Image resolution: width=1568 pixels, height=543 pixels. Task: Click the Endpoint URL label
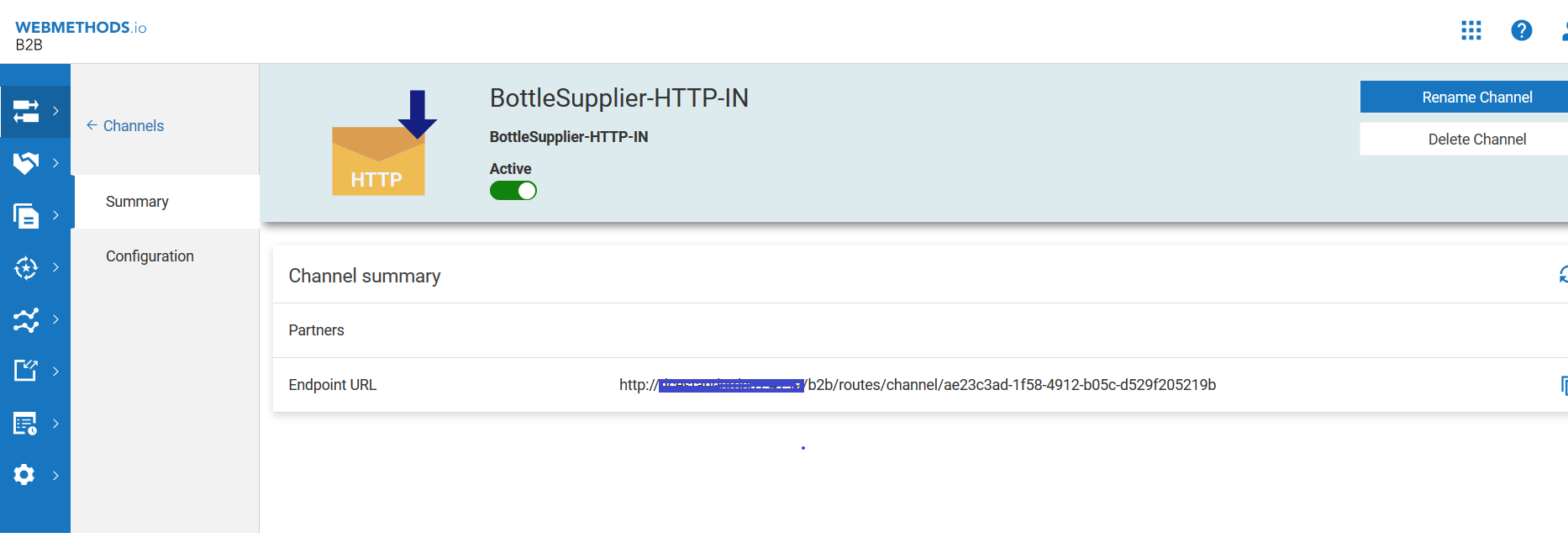pos(333,385)
